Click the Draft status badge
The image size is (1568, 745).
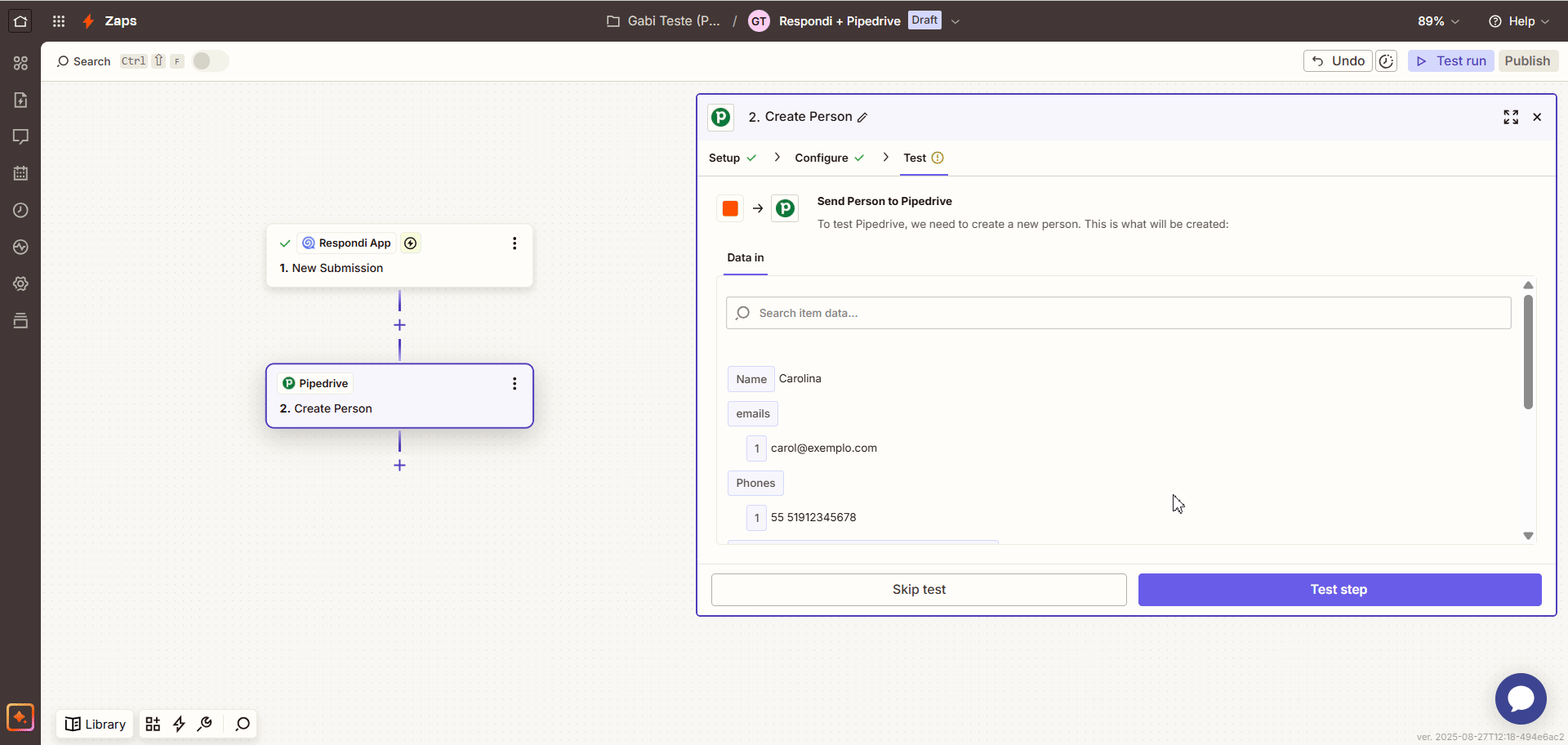coord(924,20)
